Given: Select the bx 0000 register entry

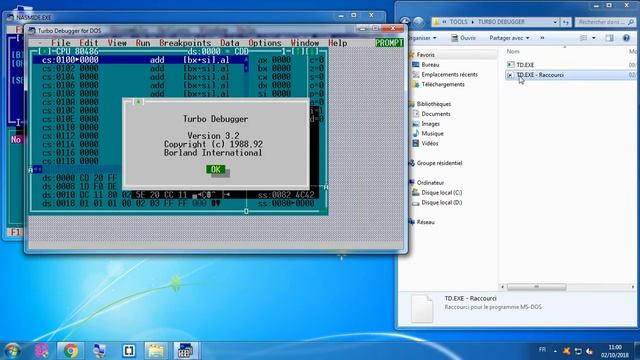Looking at the screenshot, I should pos(274,69).
